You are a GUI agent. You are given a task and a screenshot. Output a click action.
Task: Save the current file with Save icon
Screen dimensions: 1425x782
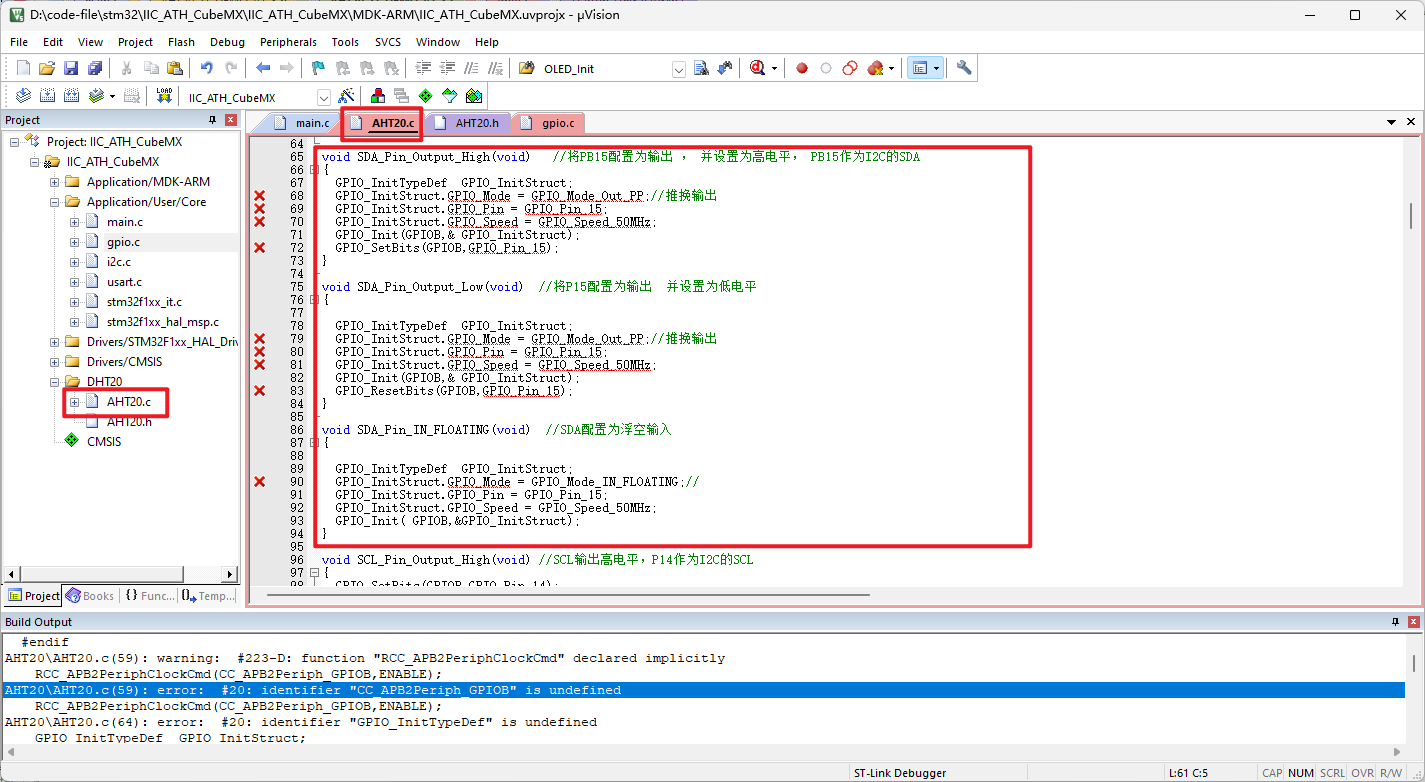pyautogui.click(x=71, y=68)
